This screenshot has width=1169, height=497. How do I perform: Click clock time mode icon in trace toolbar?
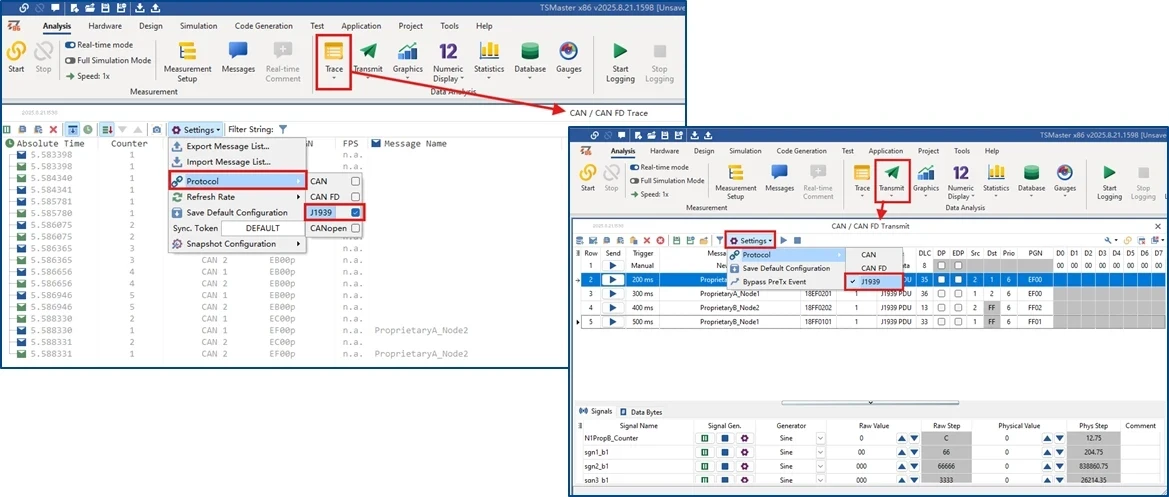coord(87,130)
